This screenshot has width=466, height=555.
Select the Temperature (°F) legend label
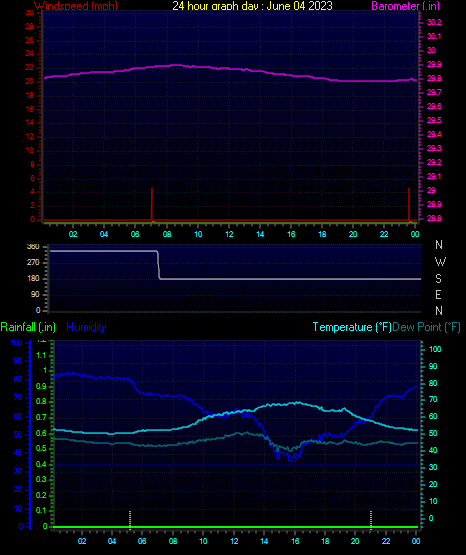(x=352, y=327)
